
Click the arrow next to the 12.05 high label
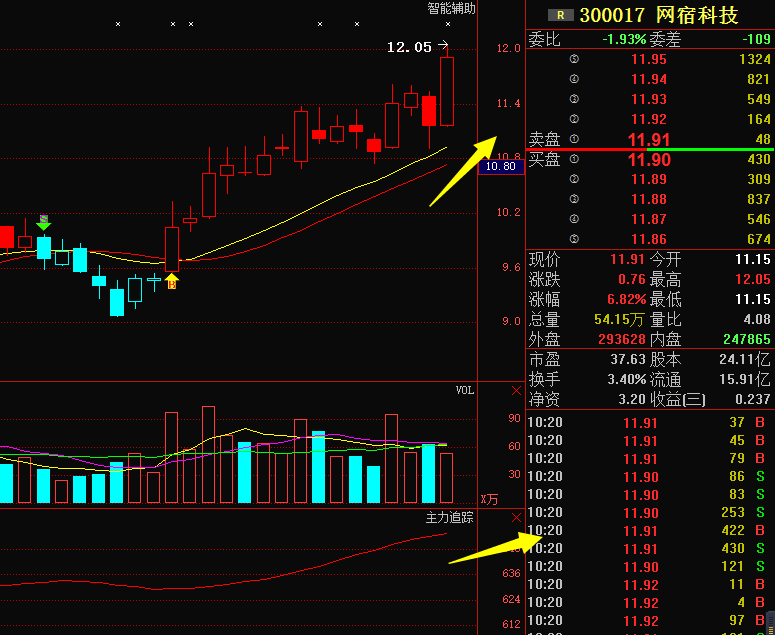click(x=443, y=46)
